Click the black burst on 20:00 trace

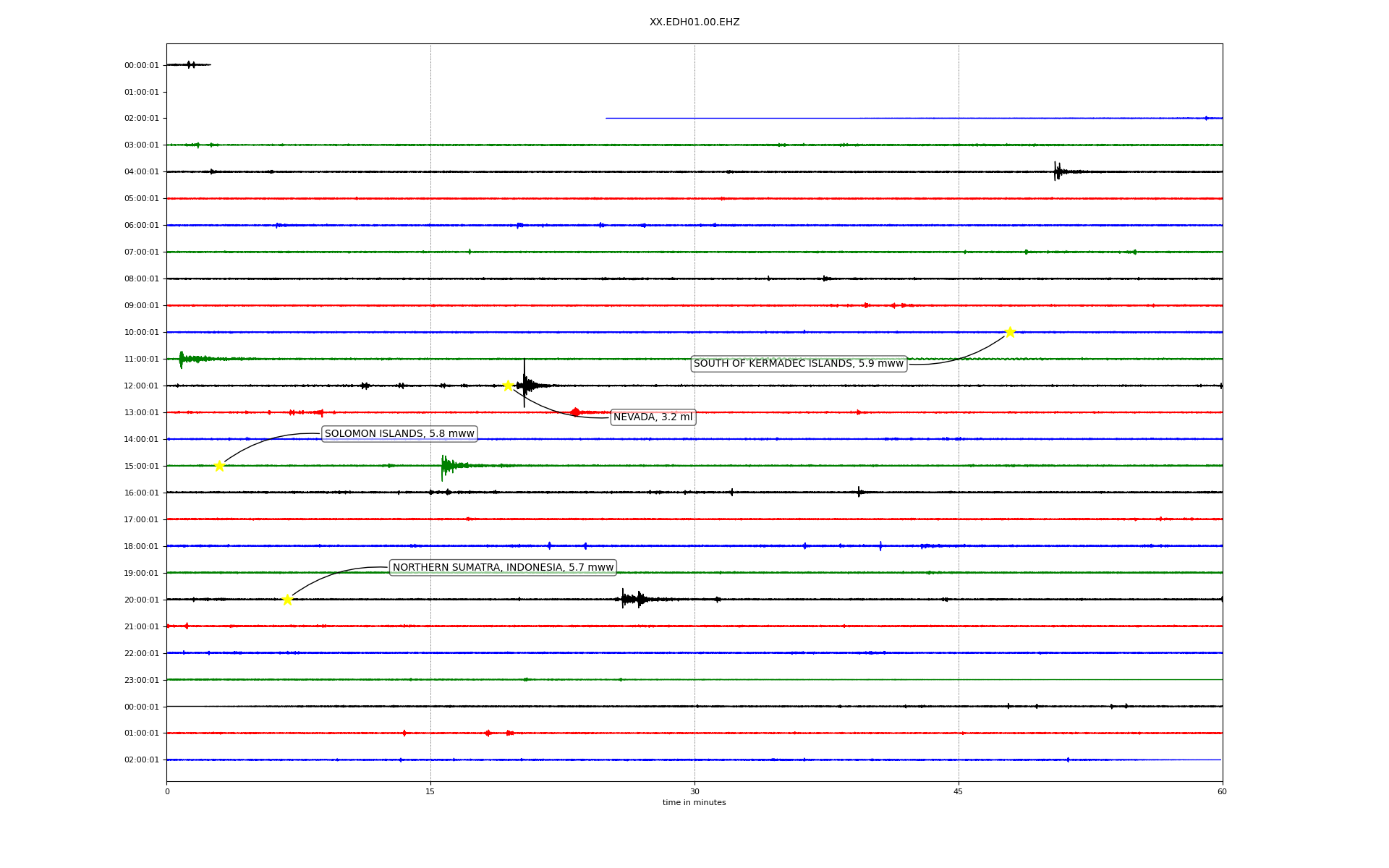click(631, 599)
